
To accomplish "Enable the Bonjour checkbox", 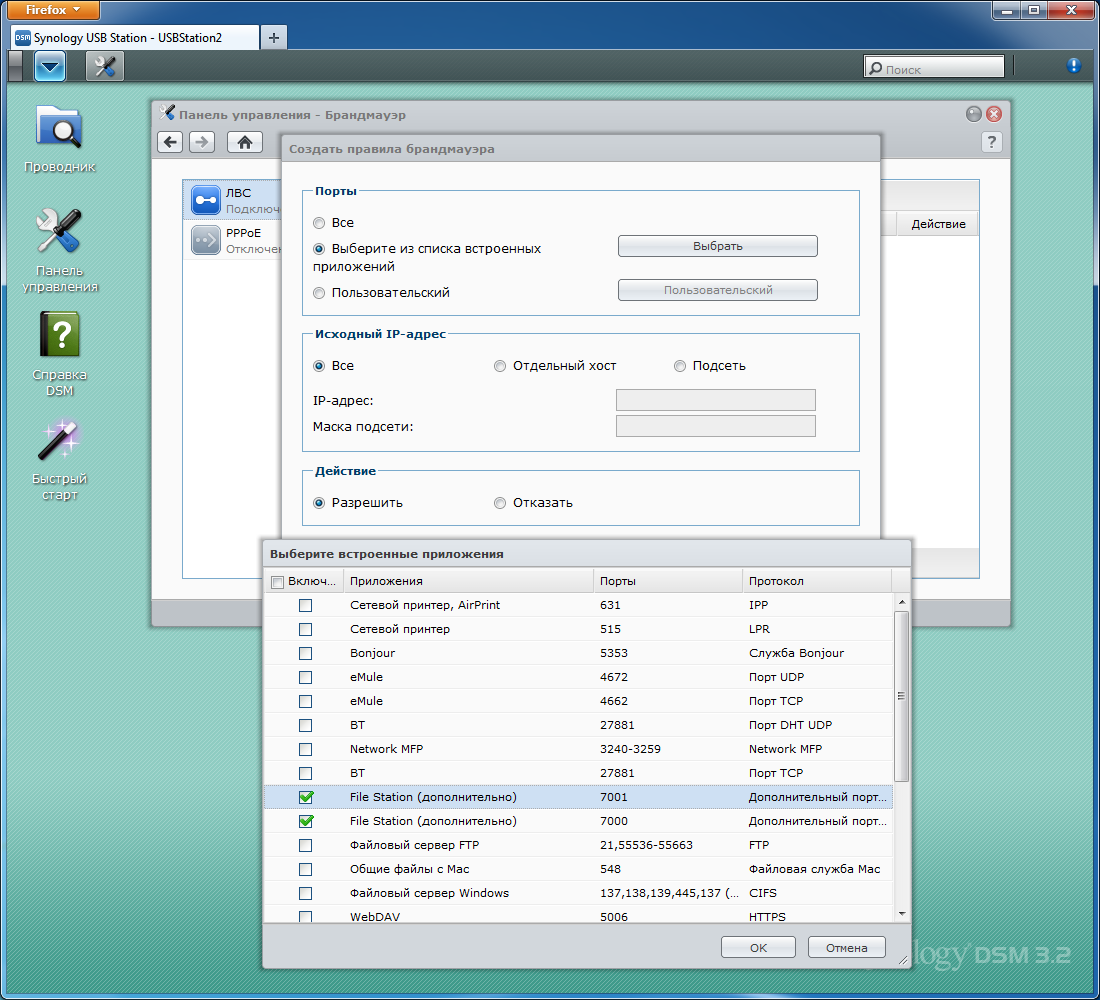I will 306,654.
